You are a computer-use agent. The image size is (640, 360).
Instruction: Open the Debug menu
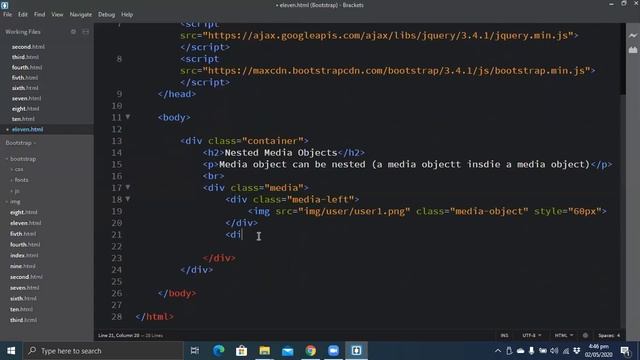(x=106, y=14)
